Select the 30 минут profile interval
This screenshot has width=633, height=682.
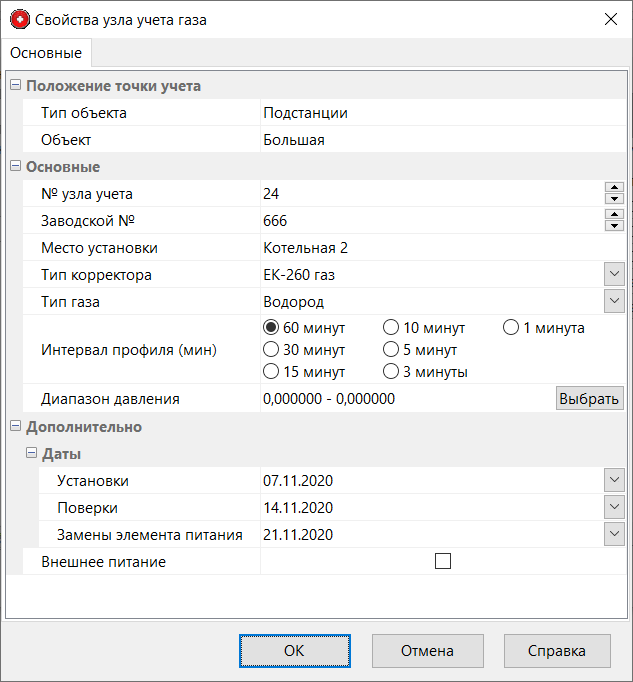point(270,350)
